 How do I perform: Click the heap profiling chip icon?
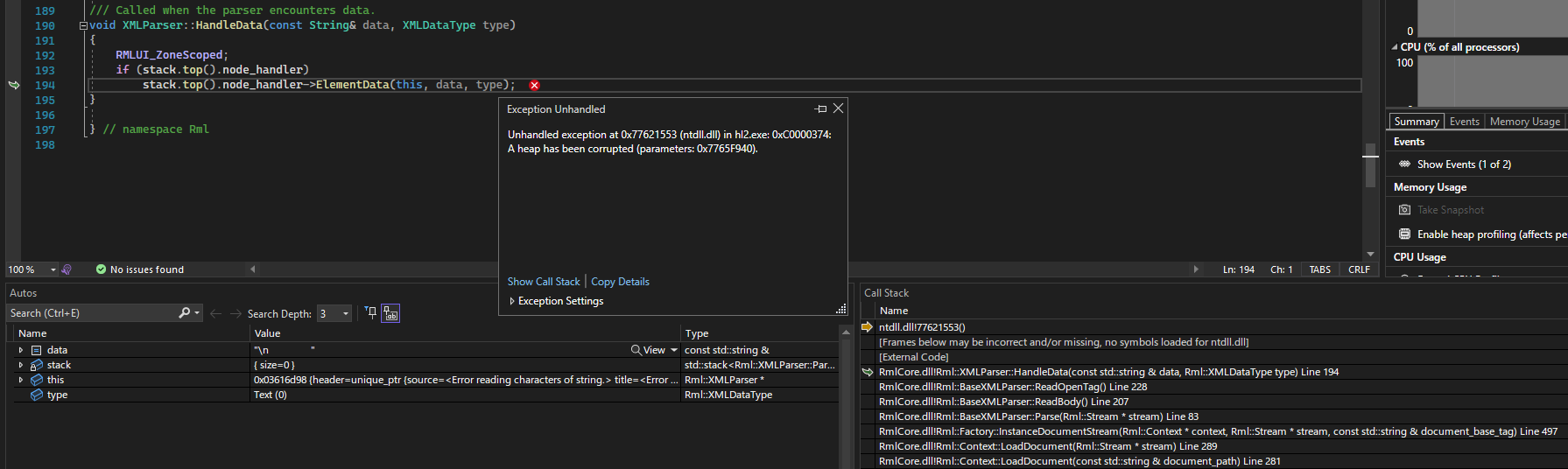click(x=1404, y=234)
